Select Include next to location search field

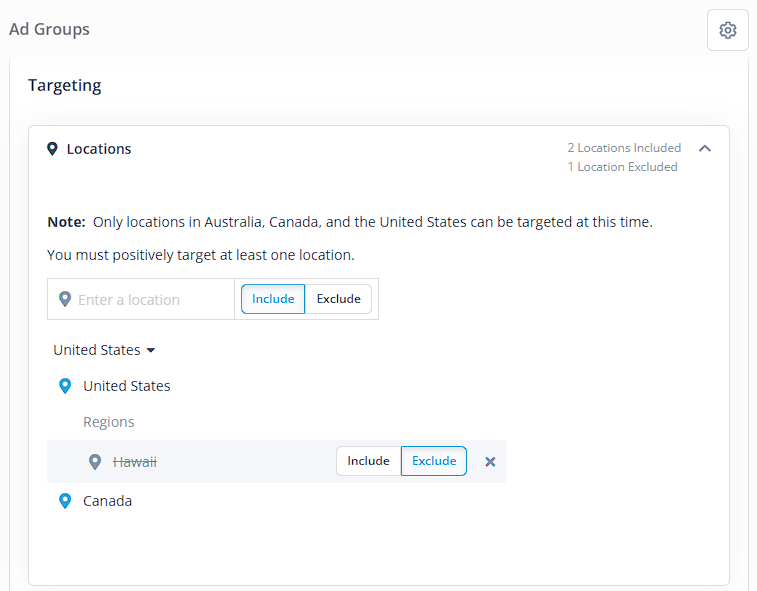coord(273,299)
